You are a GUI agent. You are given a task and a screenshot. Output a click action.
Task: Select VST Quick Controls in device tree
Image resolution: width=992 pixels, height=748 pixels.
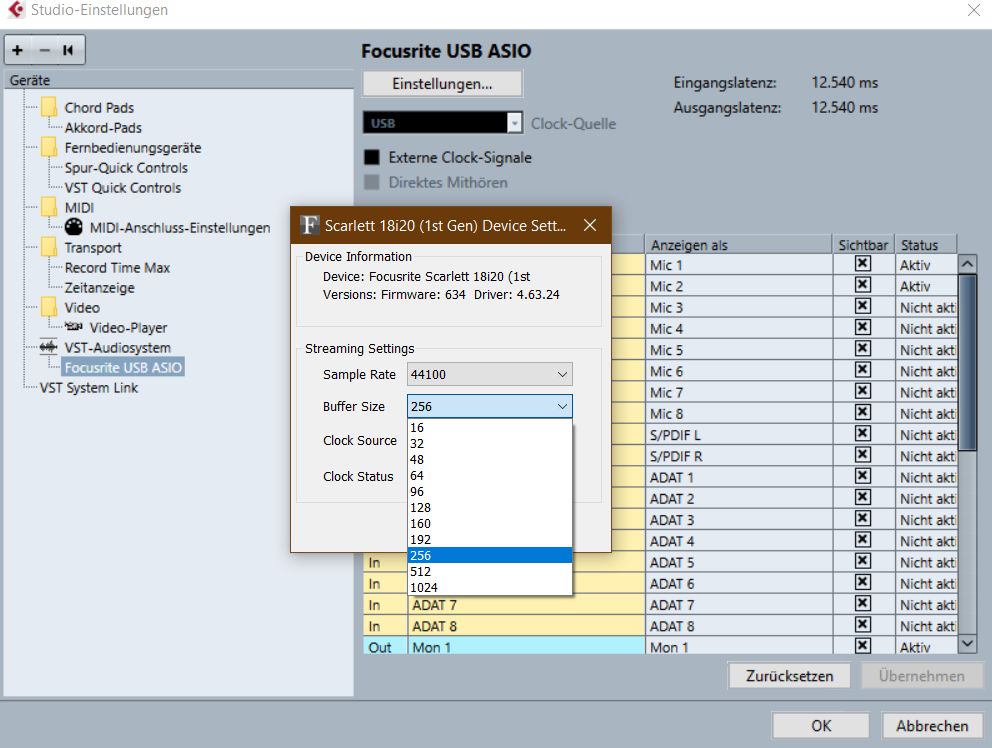pos(123,187)
